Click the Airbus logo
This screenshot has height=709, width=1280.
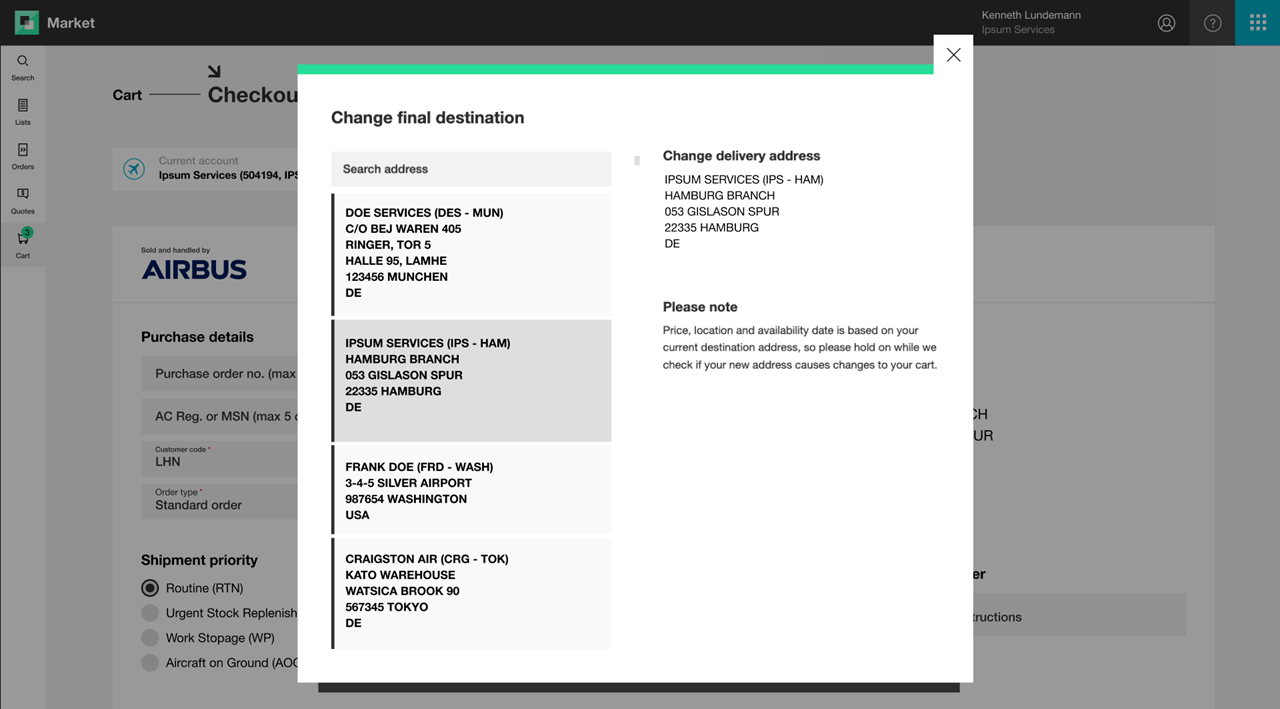194,270
